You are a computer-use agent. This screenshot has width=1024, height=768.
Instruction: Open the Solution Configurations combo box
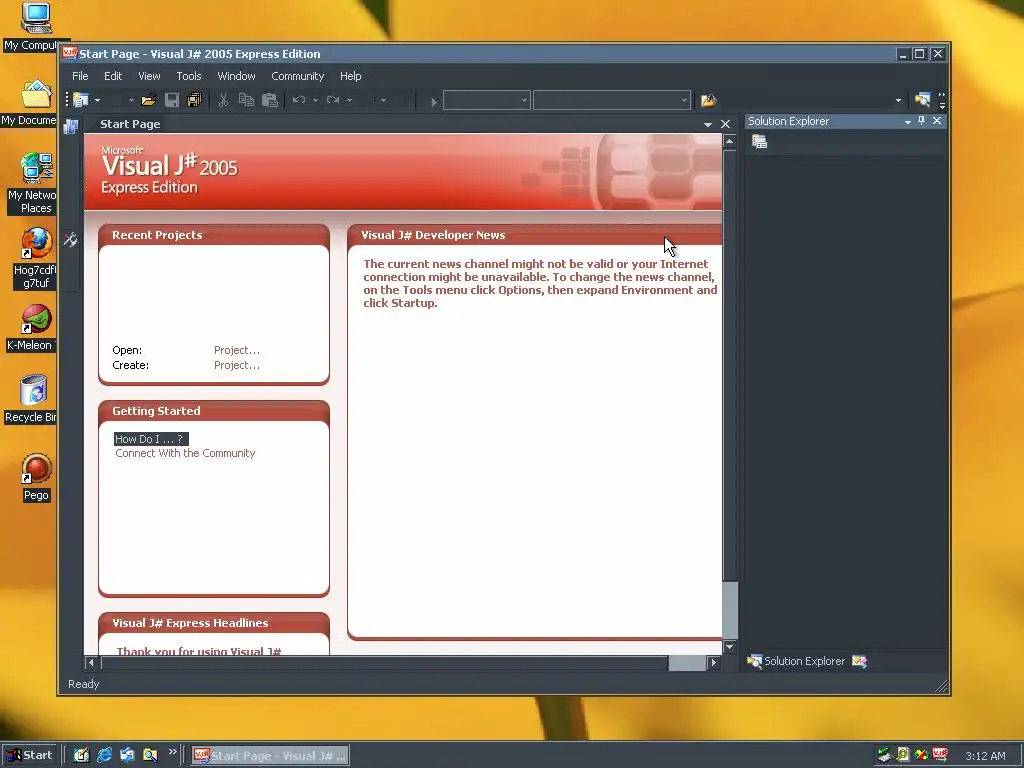(x=487, y=101)
